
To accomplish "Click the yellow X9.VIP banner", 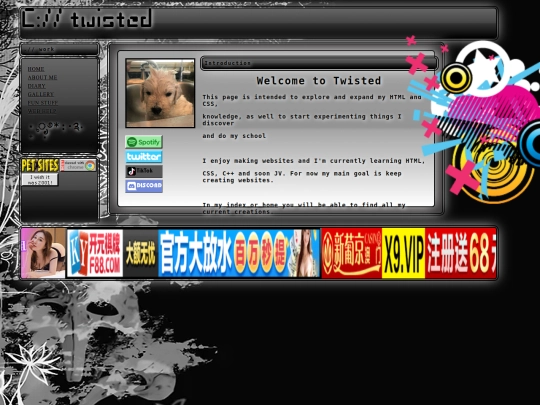I will coord(404,253).
